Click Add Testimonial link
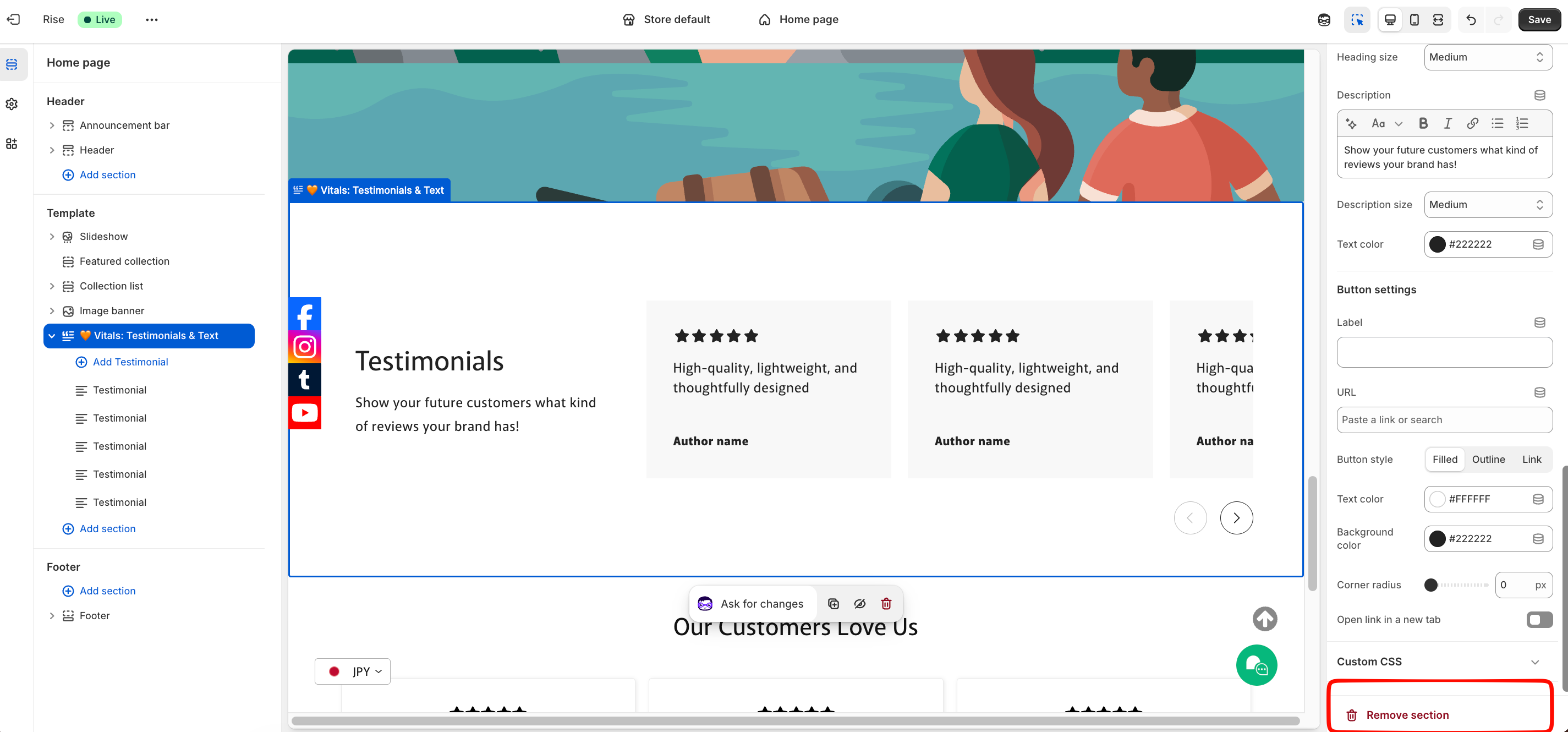 click(130, 362)
